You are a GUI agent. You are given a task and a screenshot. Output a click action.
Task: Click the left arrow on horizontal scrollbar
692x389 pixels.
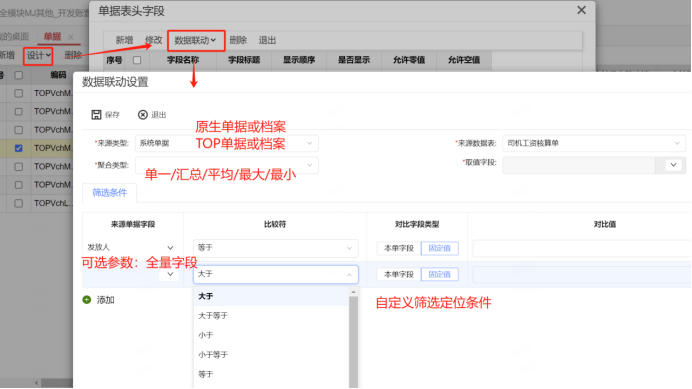tap(37, 383)
